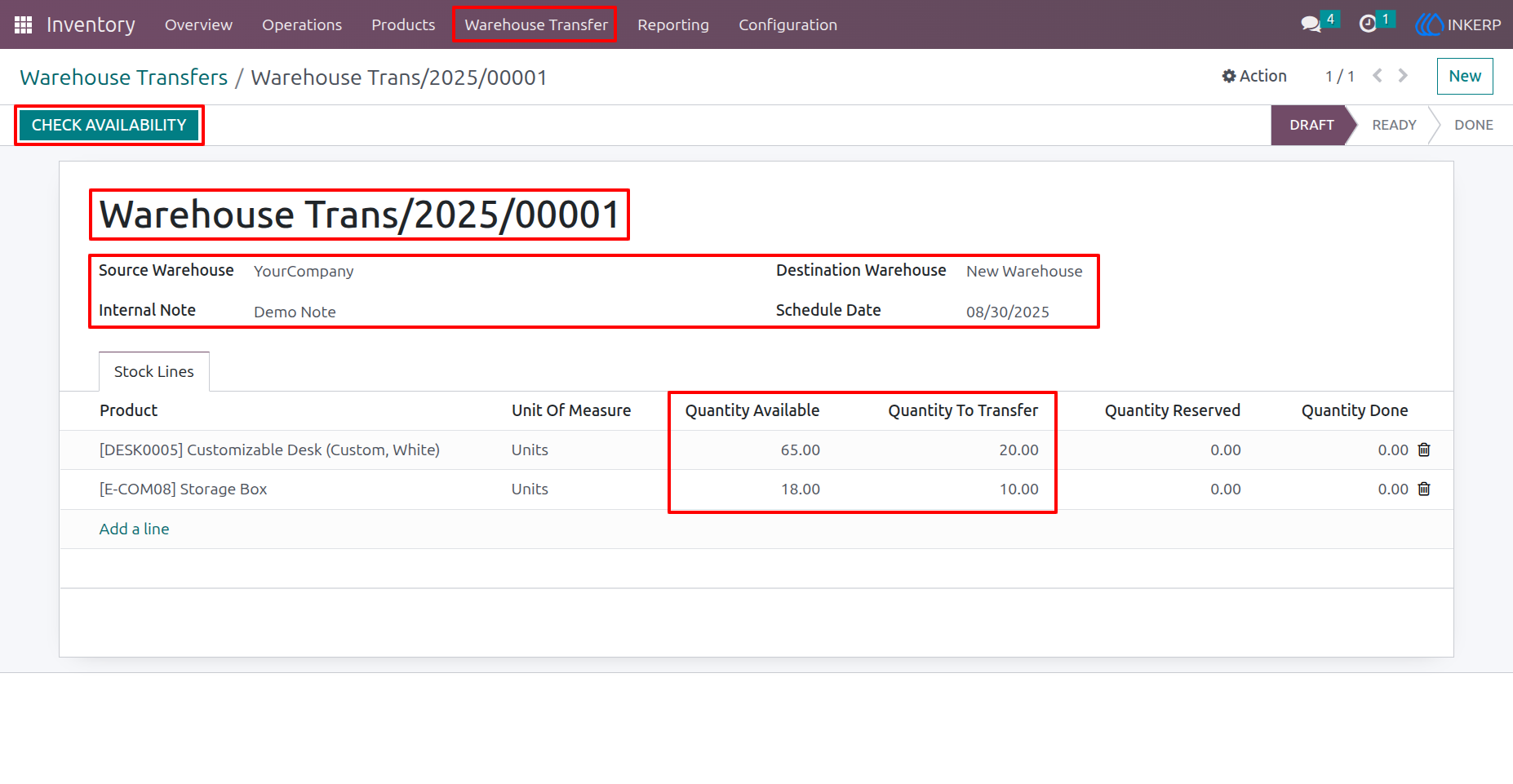The image size is (1513, 784).
Task: Open the Overview menu
Action: point(198,24)
